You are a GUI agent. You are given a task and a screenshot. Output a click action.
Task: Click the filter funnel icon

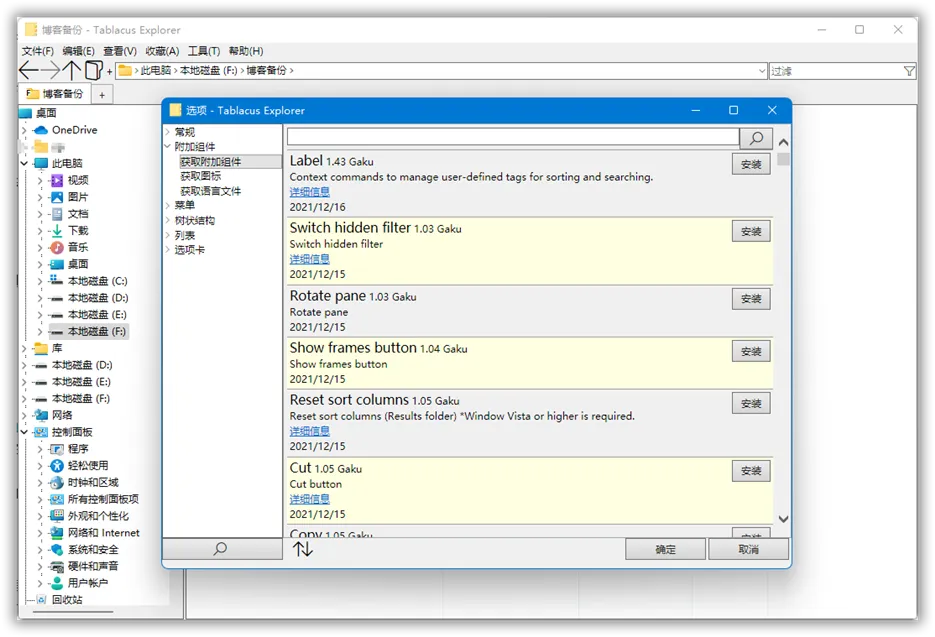[x=909, y=71]
